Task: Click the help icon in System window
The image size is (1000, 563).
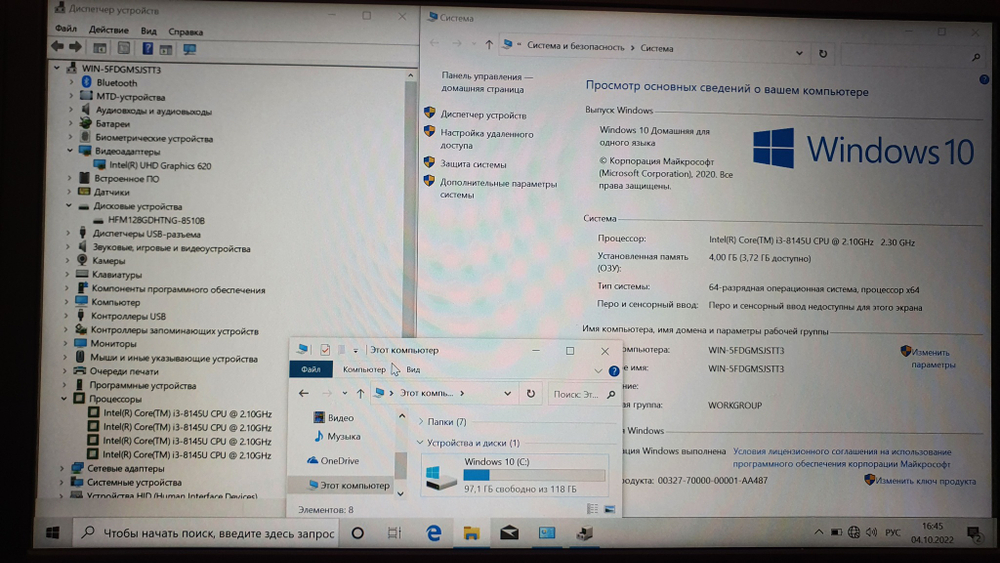Action: (983, 80)
